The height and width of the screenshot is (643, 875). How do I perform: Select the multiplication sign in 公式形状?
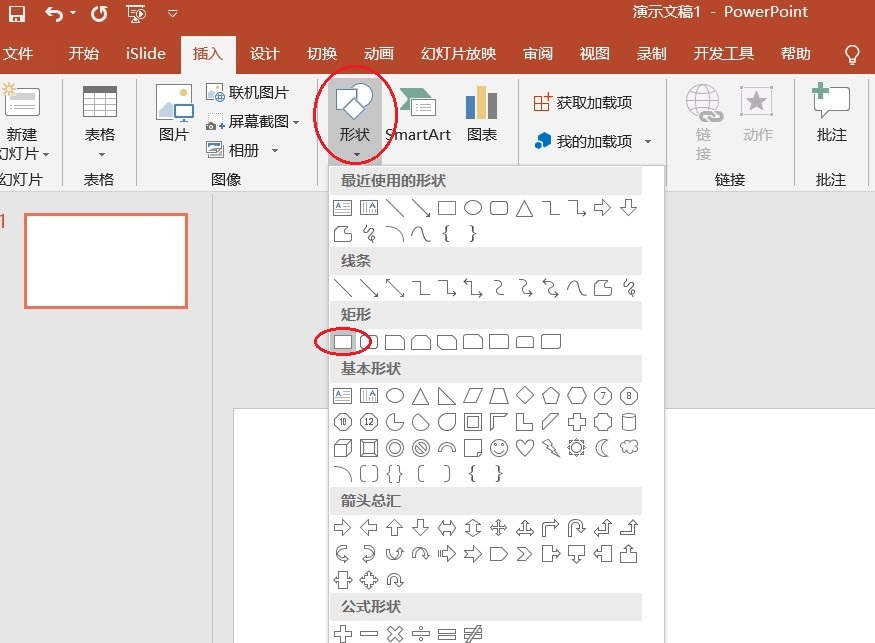395,634
